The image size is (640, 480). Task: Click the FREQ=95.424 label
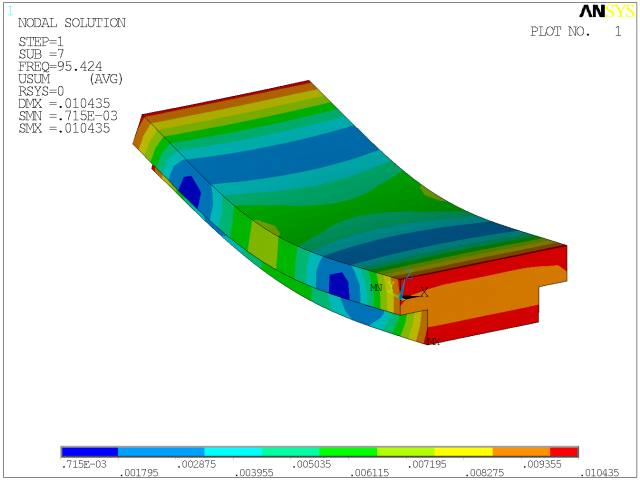[x=60, y=66]
